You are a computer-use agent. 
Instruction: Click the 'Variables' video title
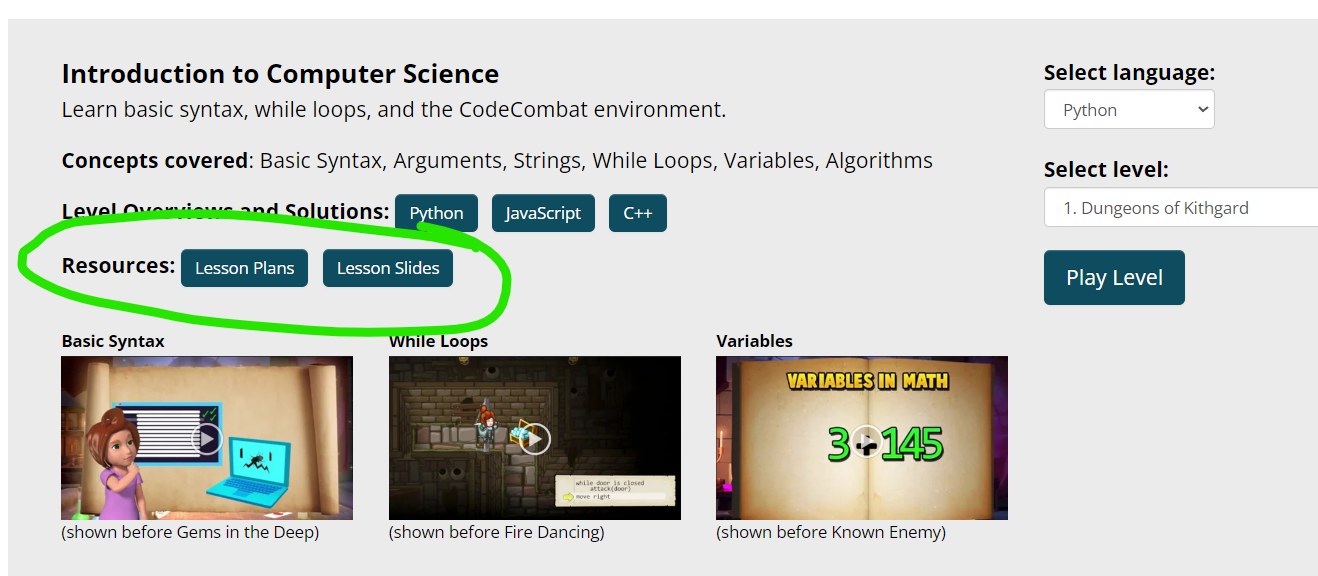pyautogui.click(x=755, y=341)
